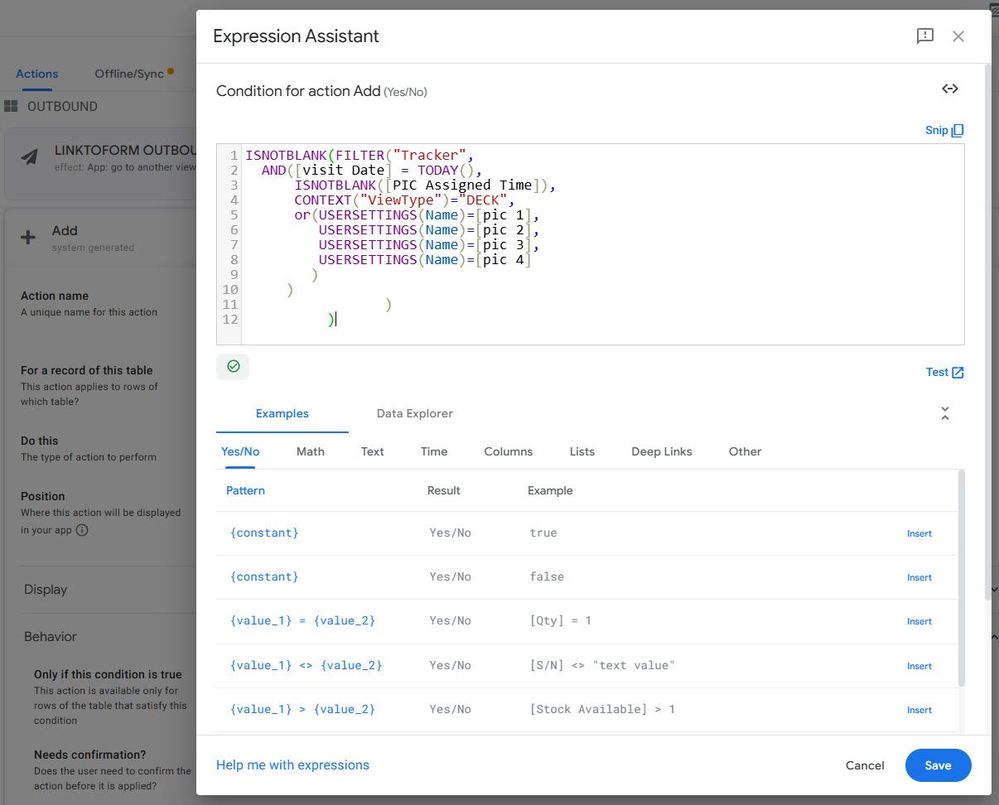Switch to the Examples tab

282,413
